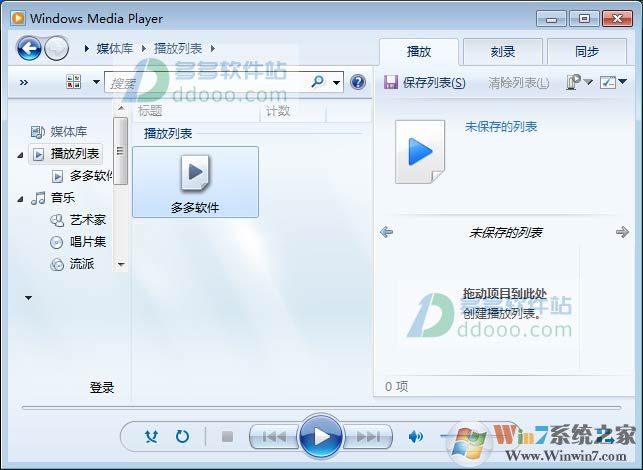This screenshot has width=643, height=470.
Task: Expand the toolbar overflow chevrons
Action: pos(24,82)
